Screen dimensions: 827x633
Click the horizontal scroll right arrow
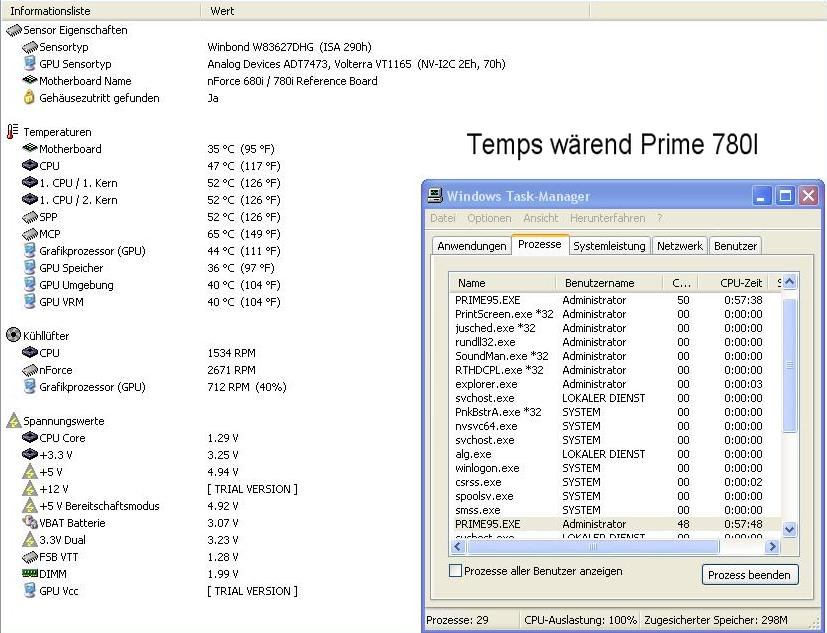pos(772,546)
